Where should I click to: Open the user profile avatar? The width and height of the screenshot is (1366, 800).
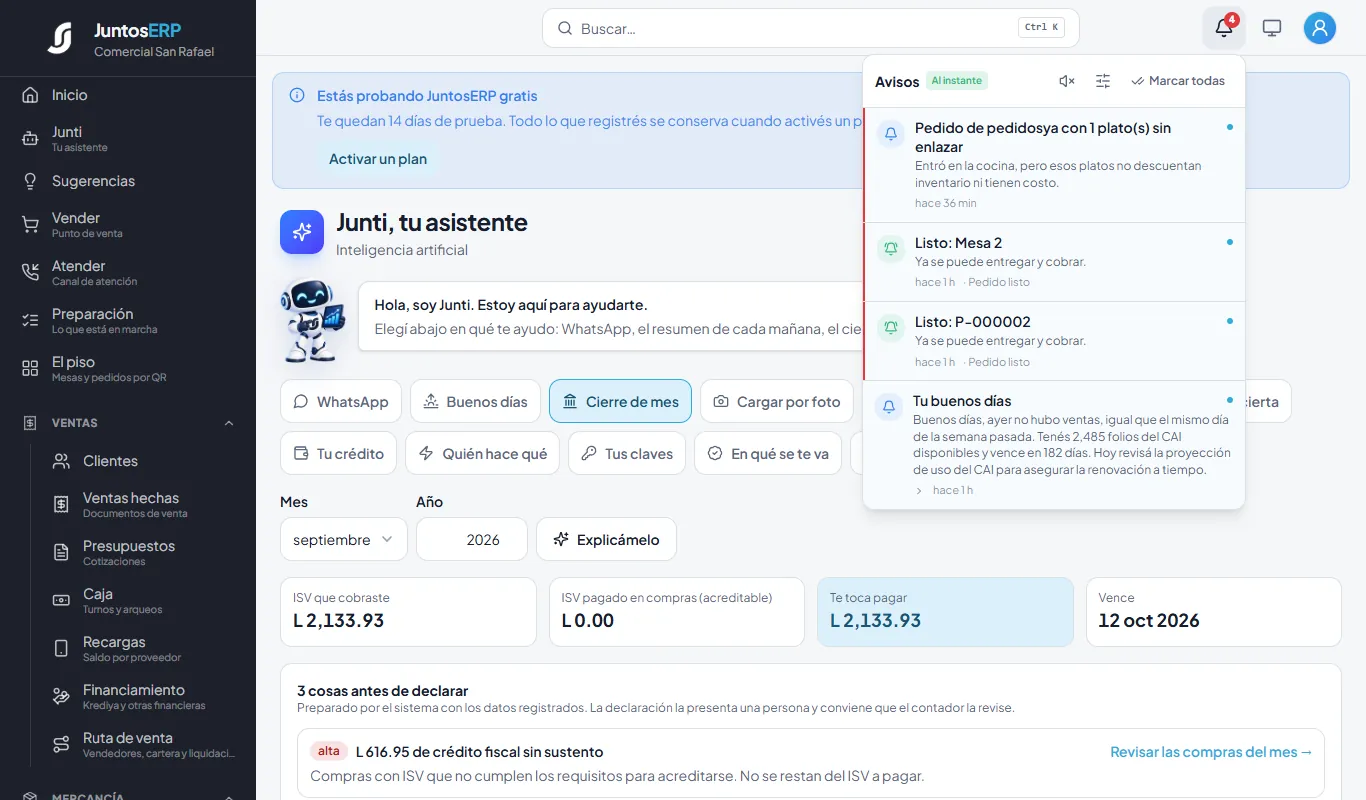pos(1320,28)
